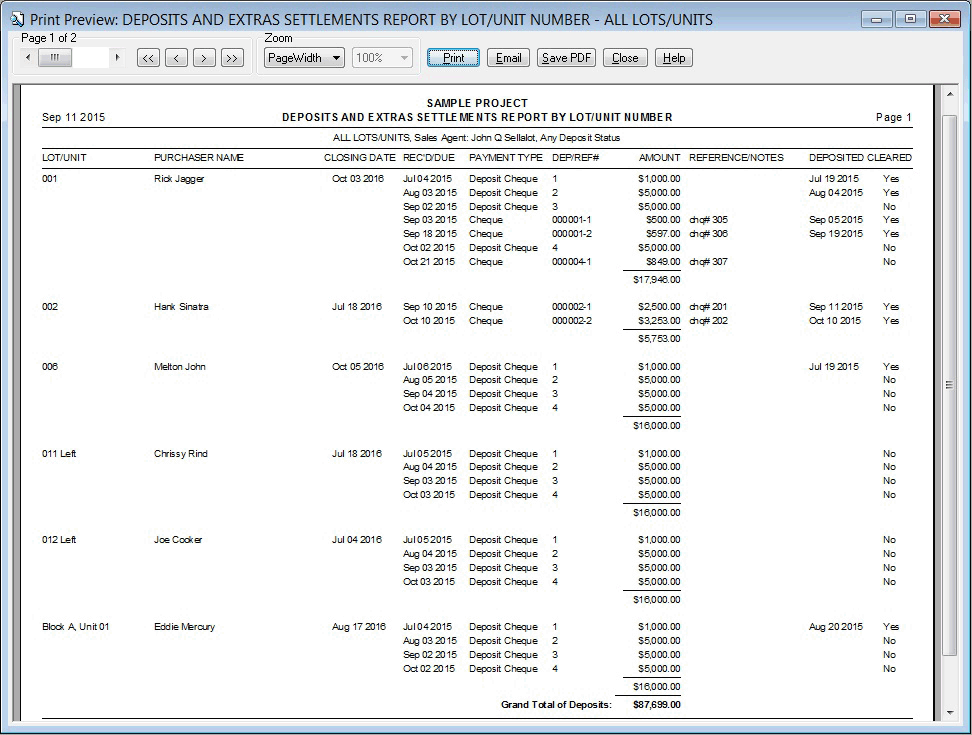Image resolution: width=972 pixels, height=735 pixels.
Task: Click the REFERENCE/NOTES column header
Action: (x=736, y=158)
